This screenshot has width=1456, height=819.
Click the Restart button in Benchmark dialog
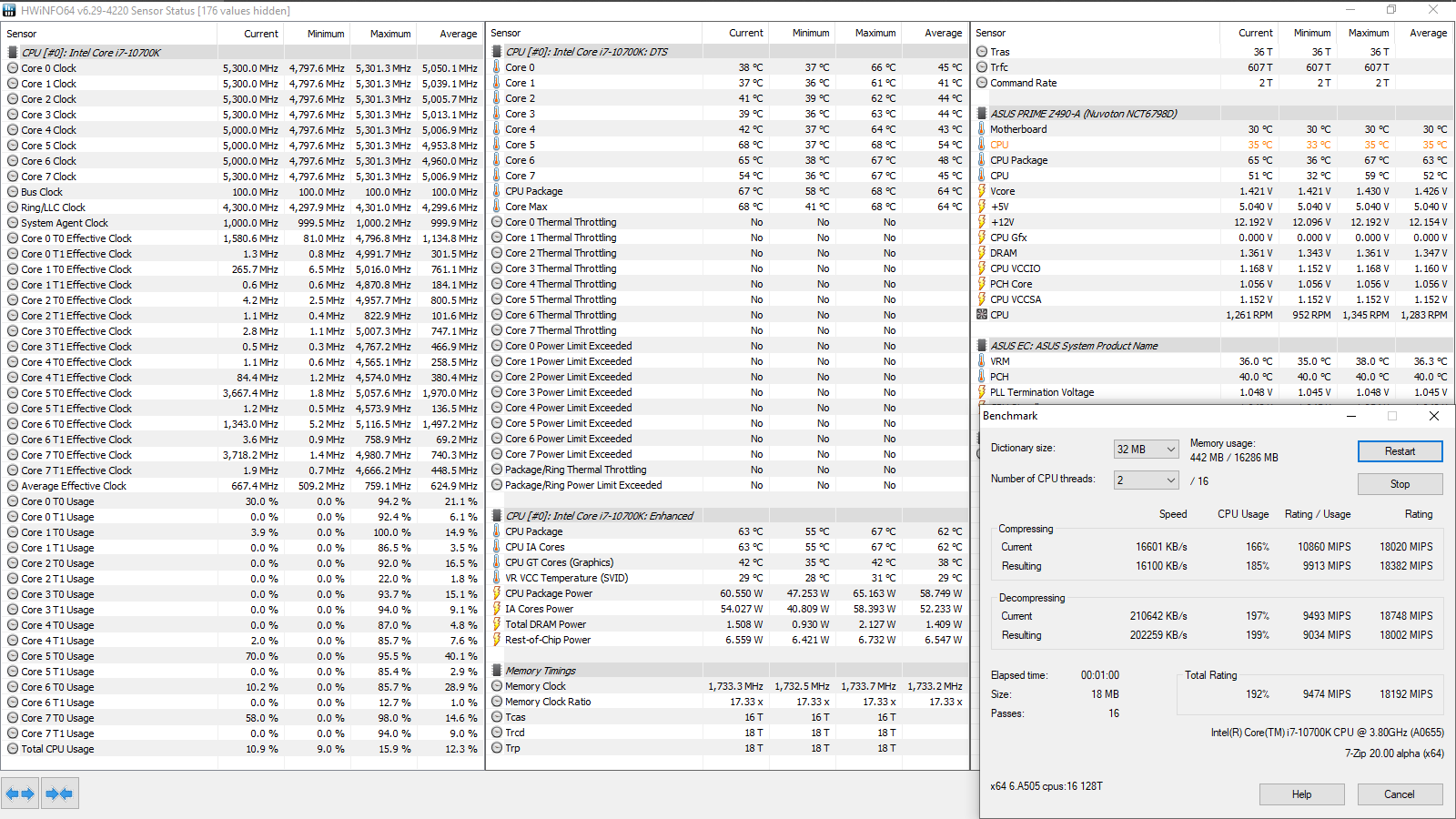[1400, 451]
